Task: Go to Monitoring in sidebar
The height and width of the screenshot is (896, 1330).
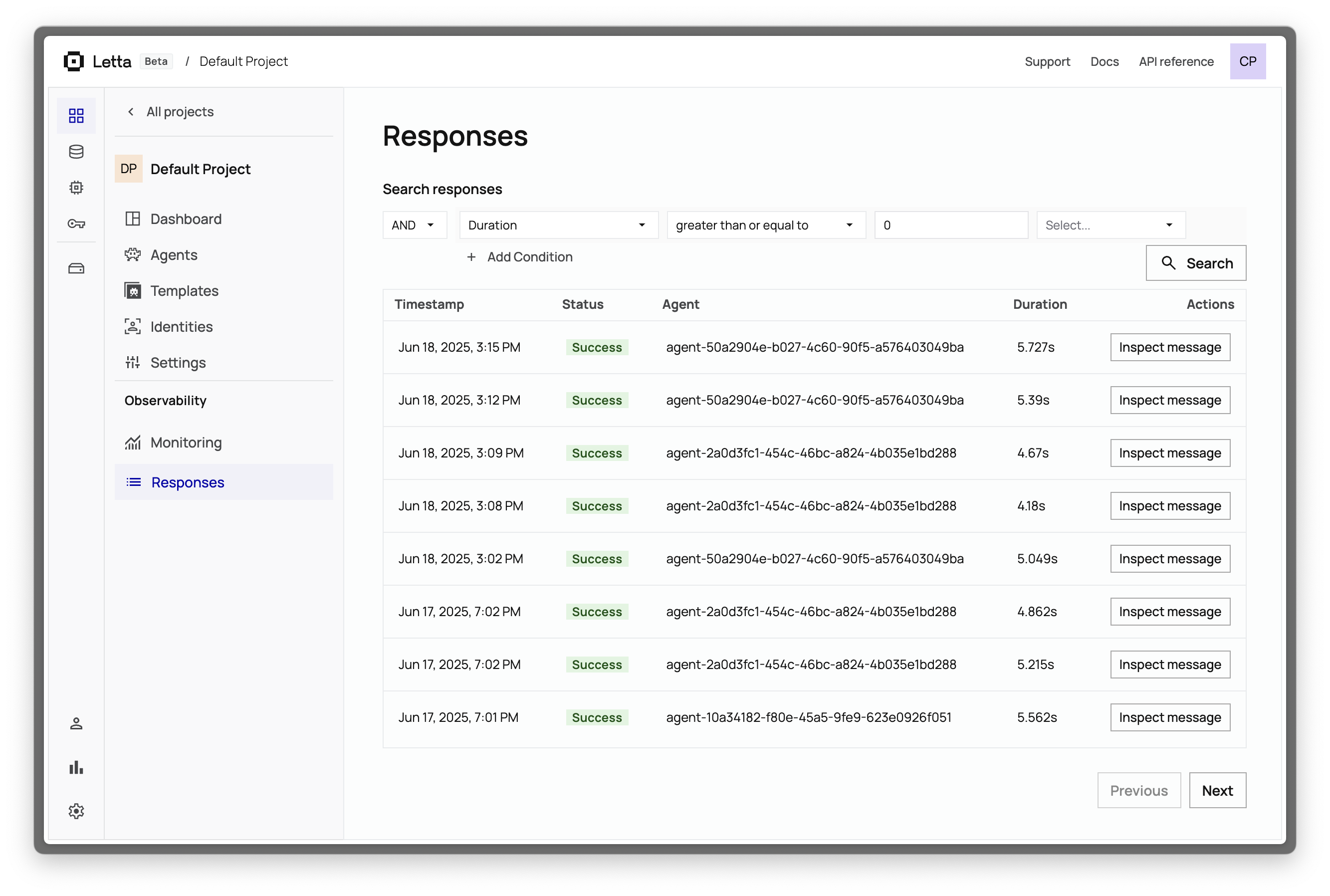Action: (x=186, y=443)
